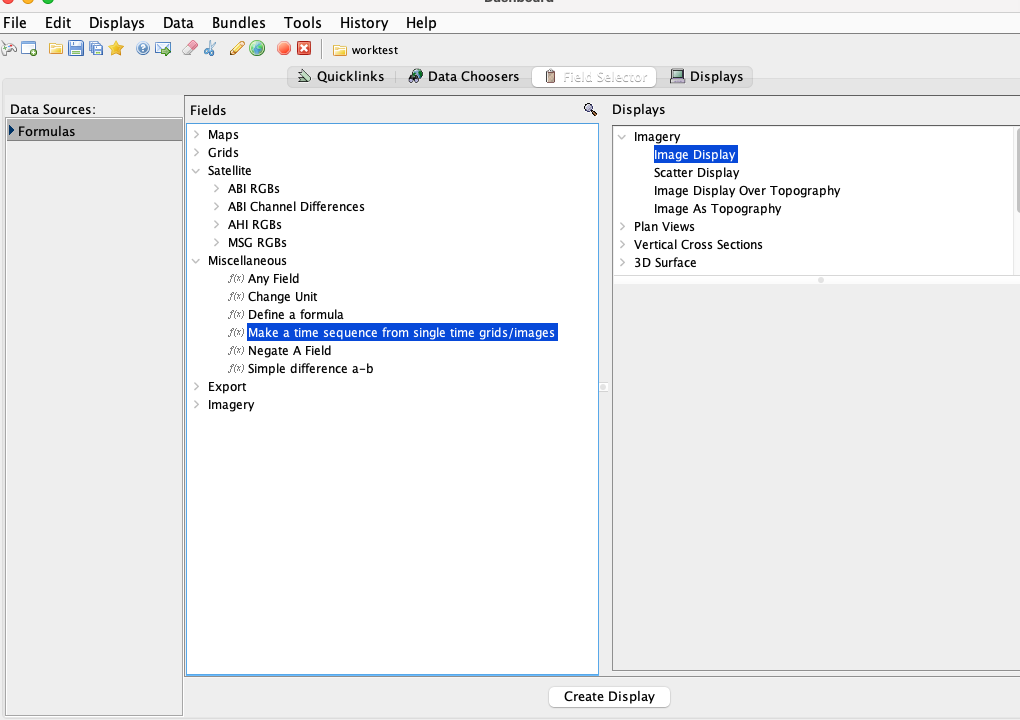
Task: Expand the Maps field category
Action: click(196, 135)
